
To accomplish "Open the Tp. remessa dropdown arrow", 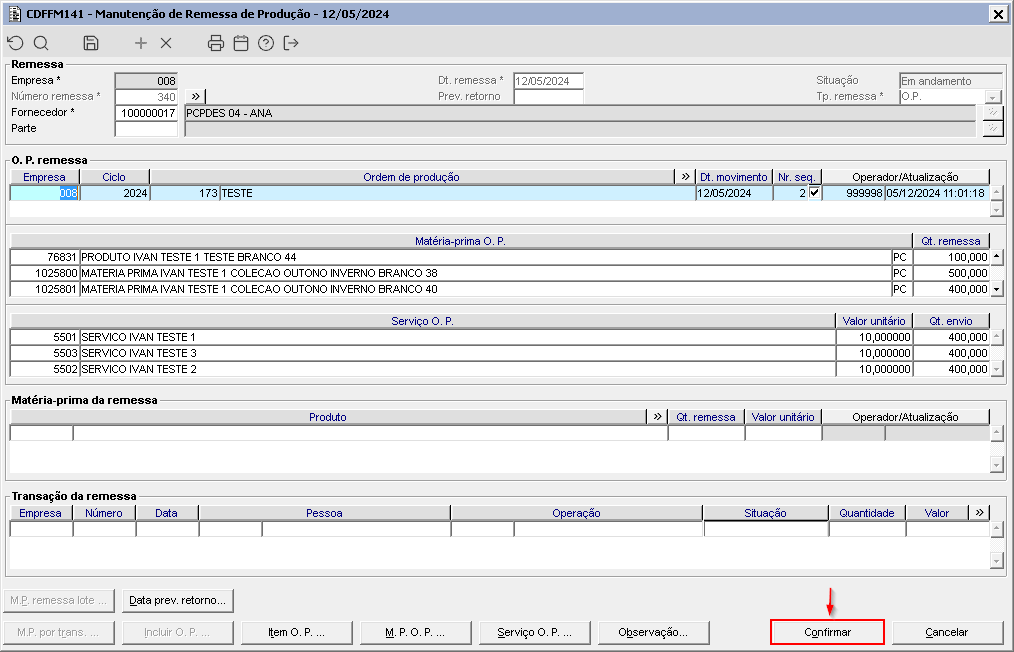I will click(993, 97).
